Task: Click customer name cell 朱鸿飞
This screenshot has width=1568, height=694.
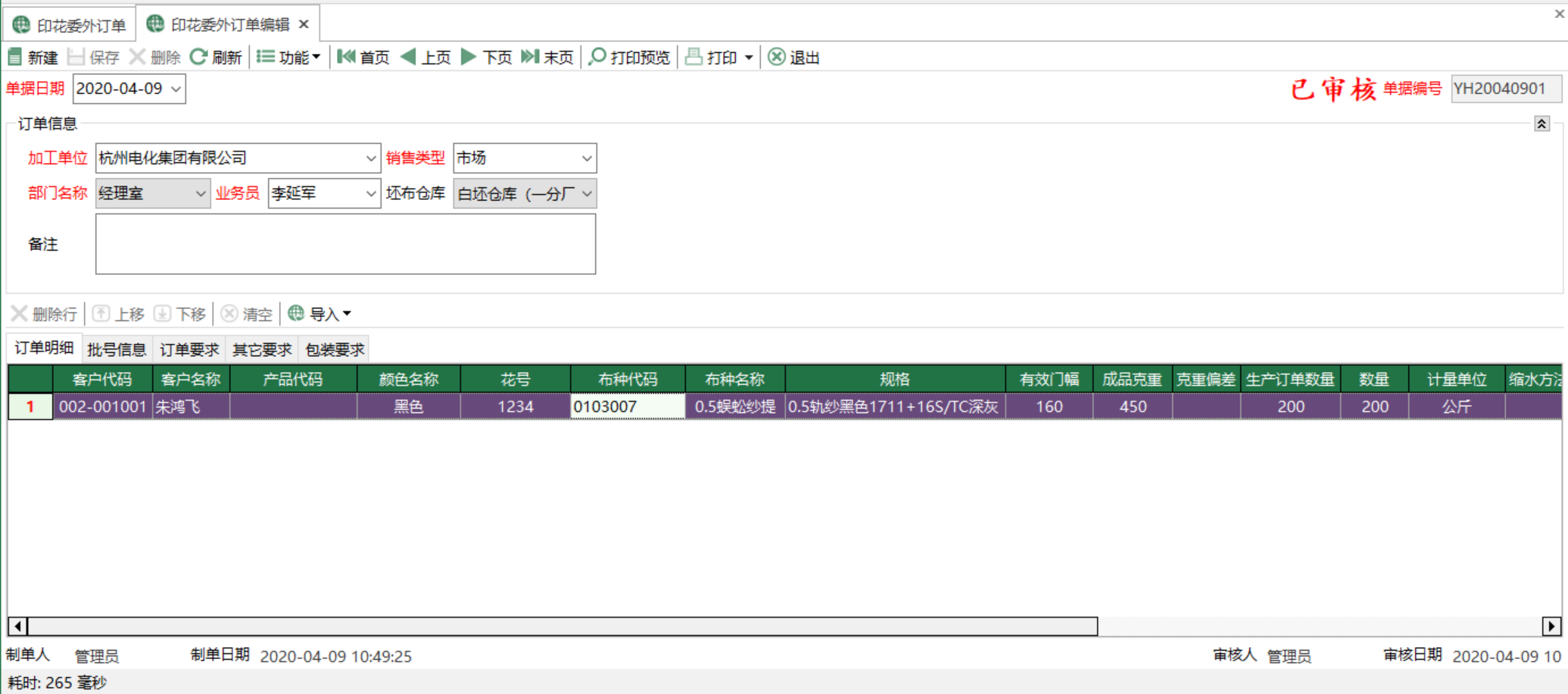Action: [x=191, y=407]
